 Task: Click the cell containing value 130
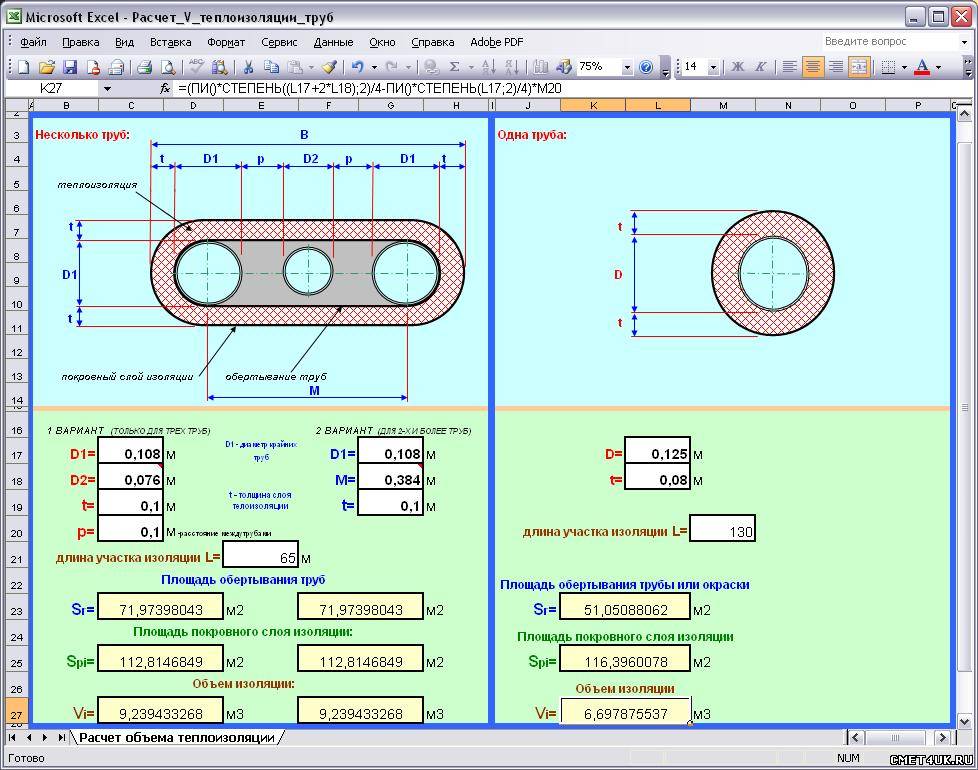point(722,531)
